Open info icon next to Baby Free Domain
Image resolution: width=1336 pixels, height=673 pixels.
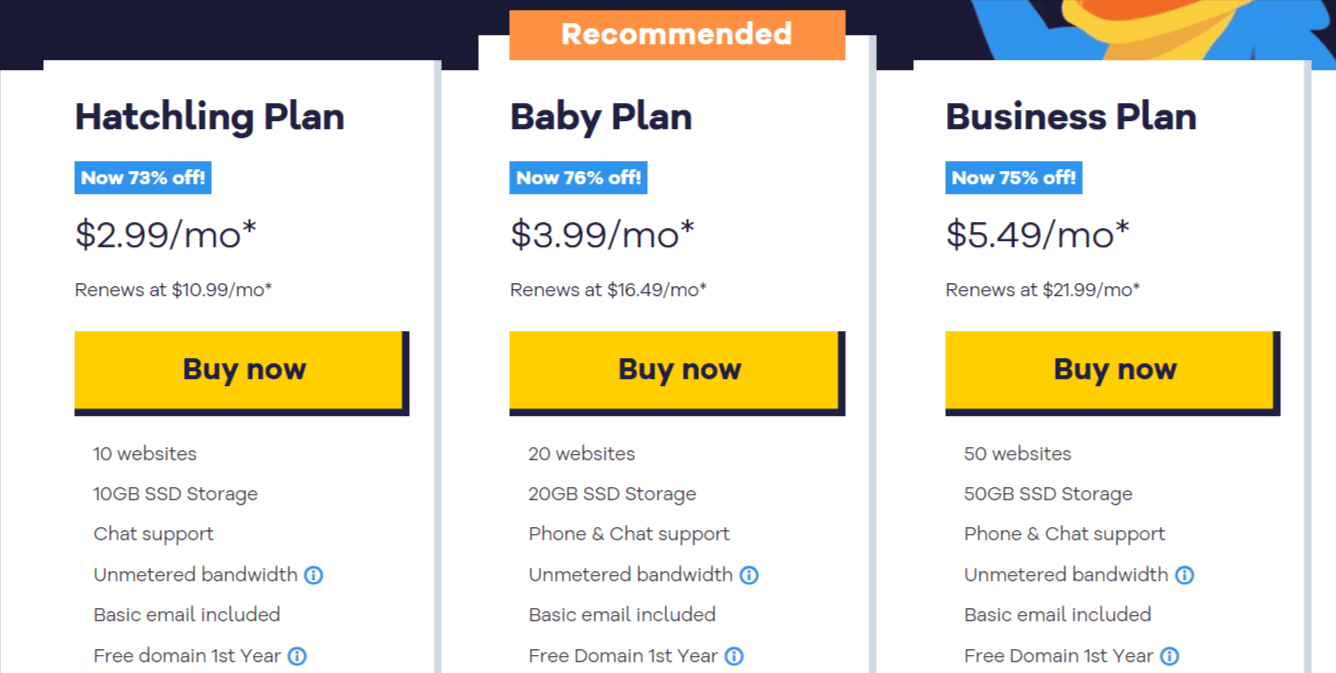pos(734,656)
